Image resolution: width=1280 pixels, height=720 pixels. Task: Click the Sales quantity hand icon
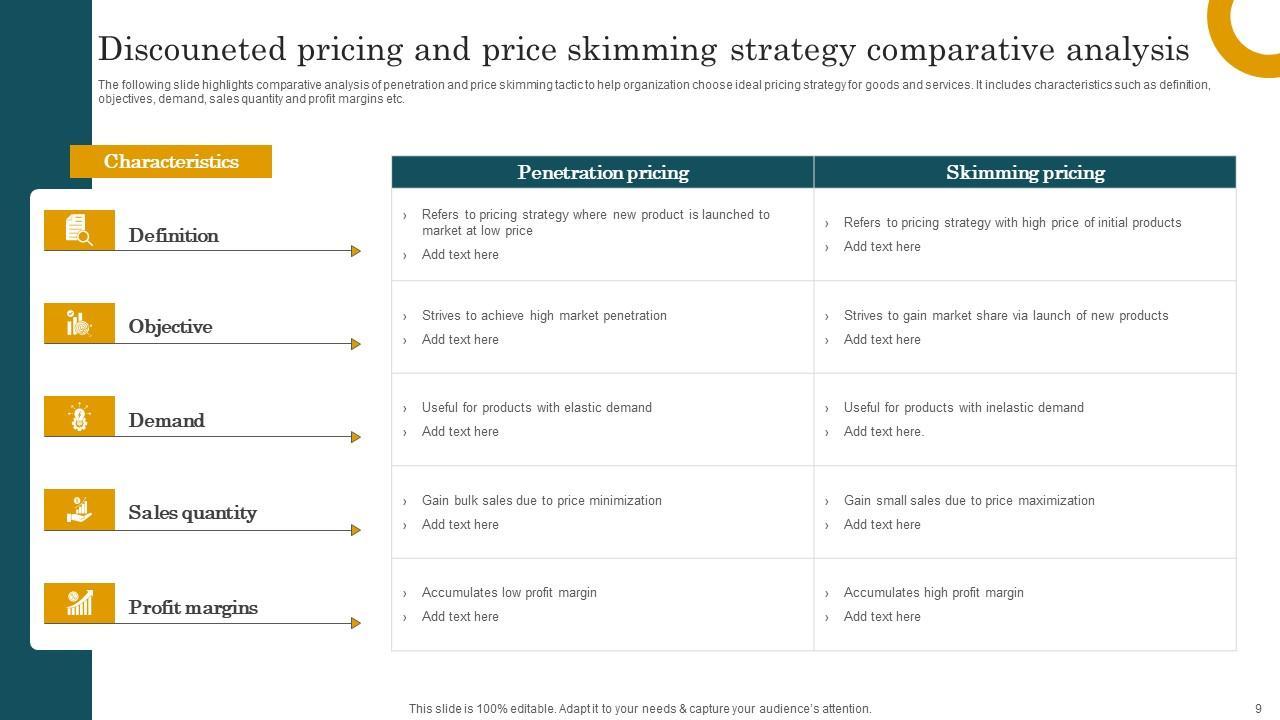pos(79,509)
